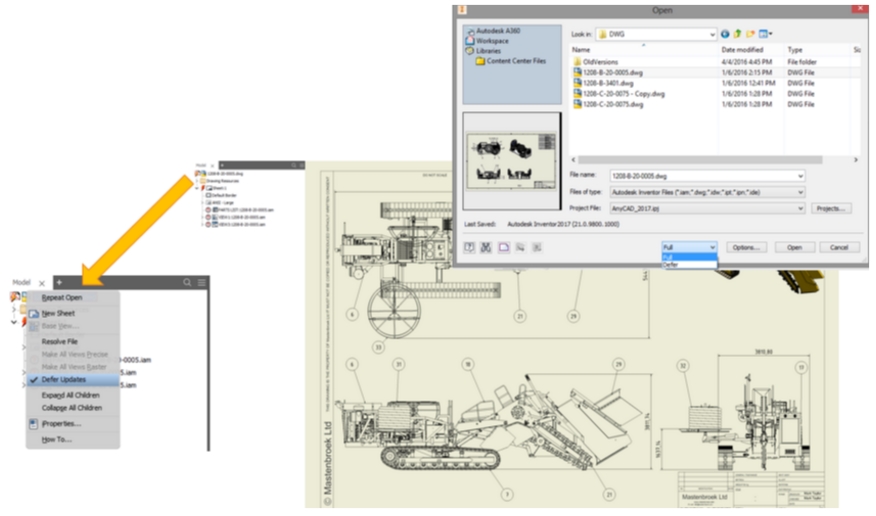The image size is (876, 516).
Task: Open the Project File dropdown
Action: (800, 208)
